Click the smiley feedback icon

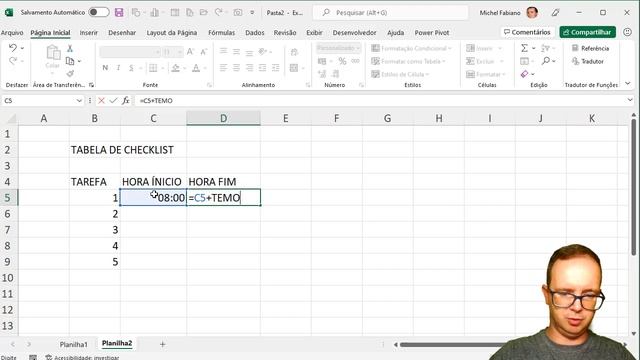627,32
